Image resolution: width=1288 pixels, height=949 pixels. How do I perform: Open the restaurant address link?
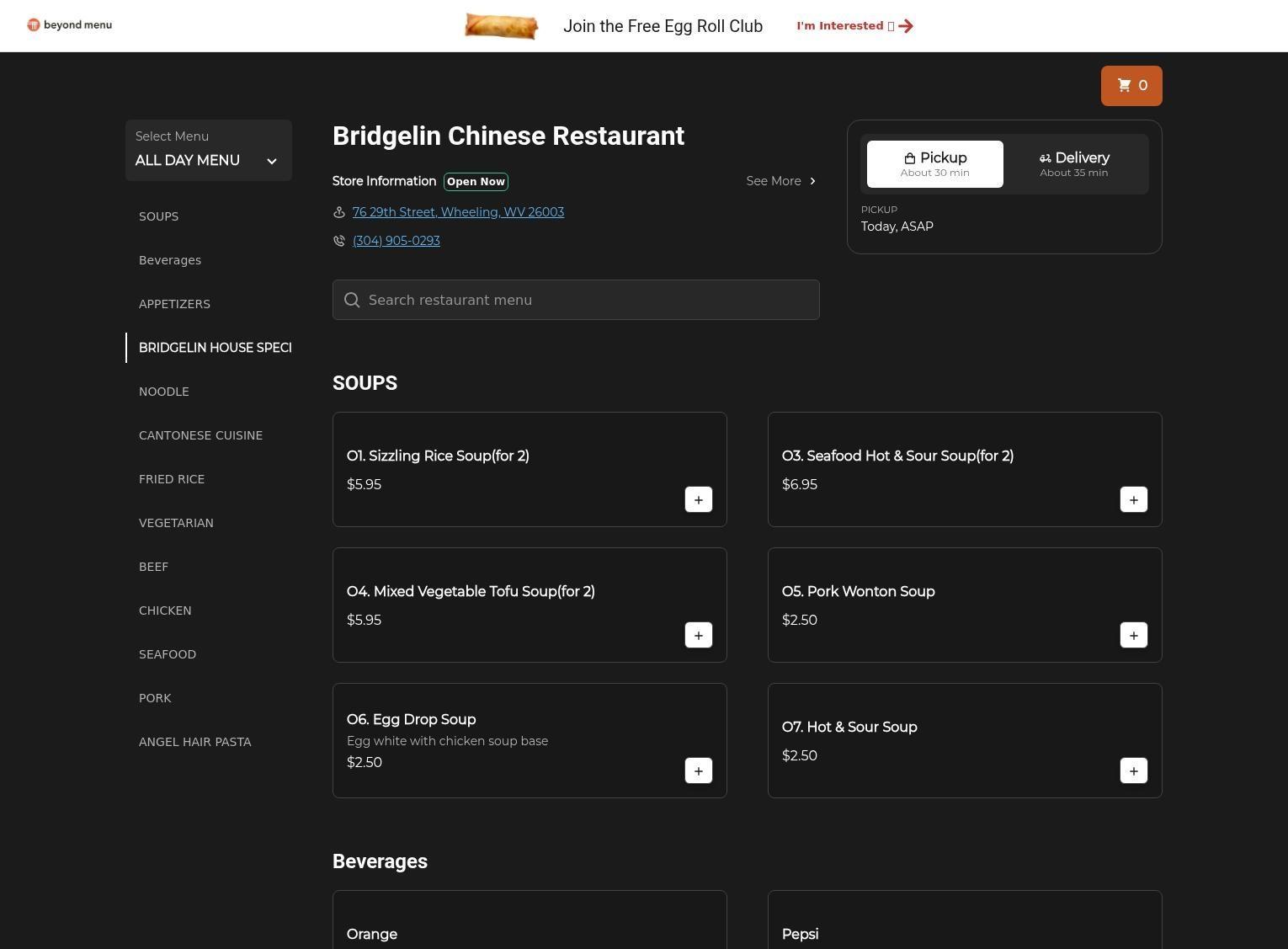[x=458, y=212]
